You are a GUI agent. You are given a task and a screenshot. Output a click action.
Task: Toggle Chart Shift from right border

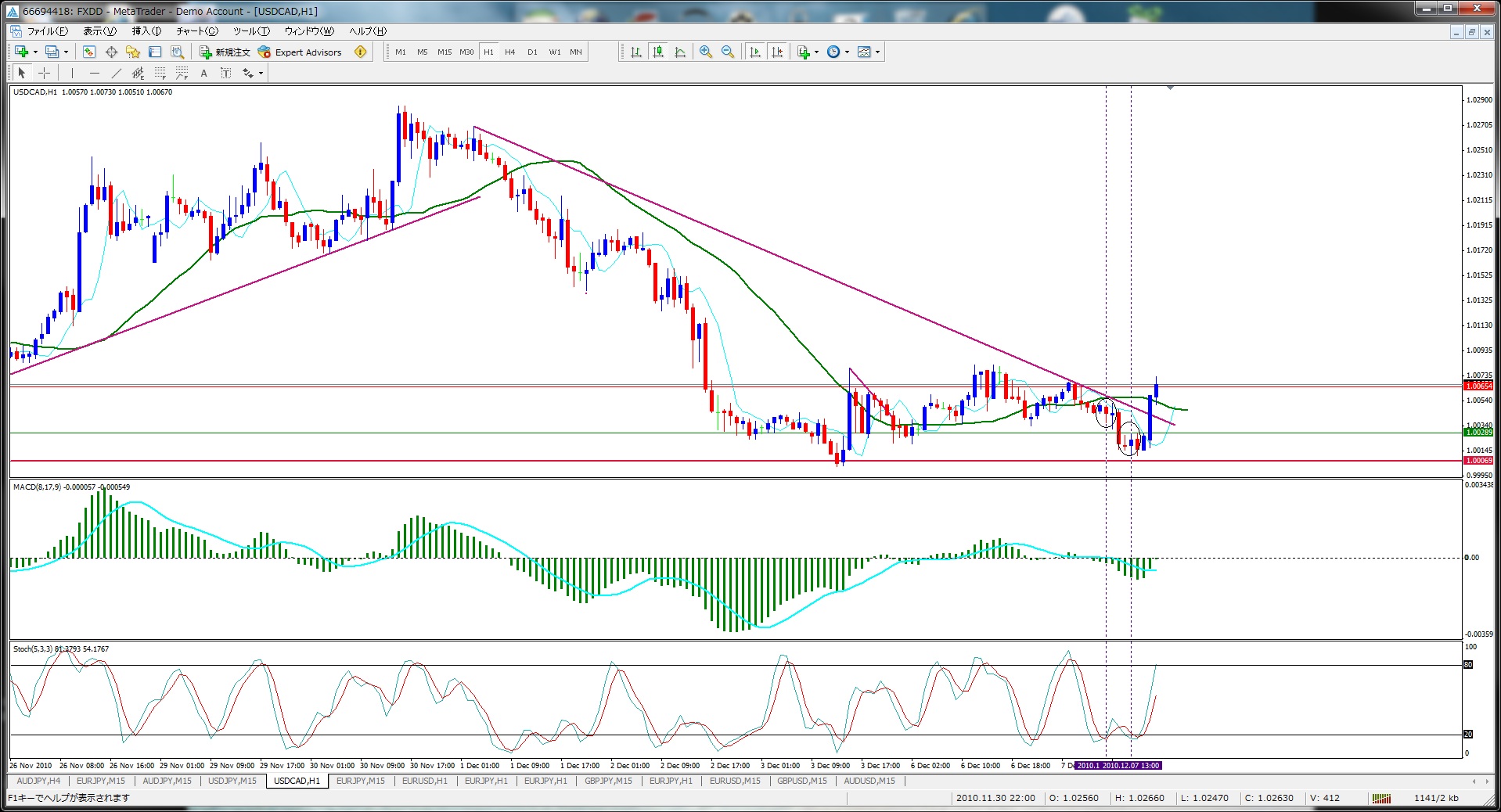pyautogui.click(x=777, y=52)
